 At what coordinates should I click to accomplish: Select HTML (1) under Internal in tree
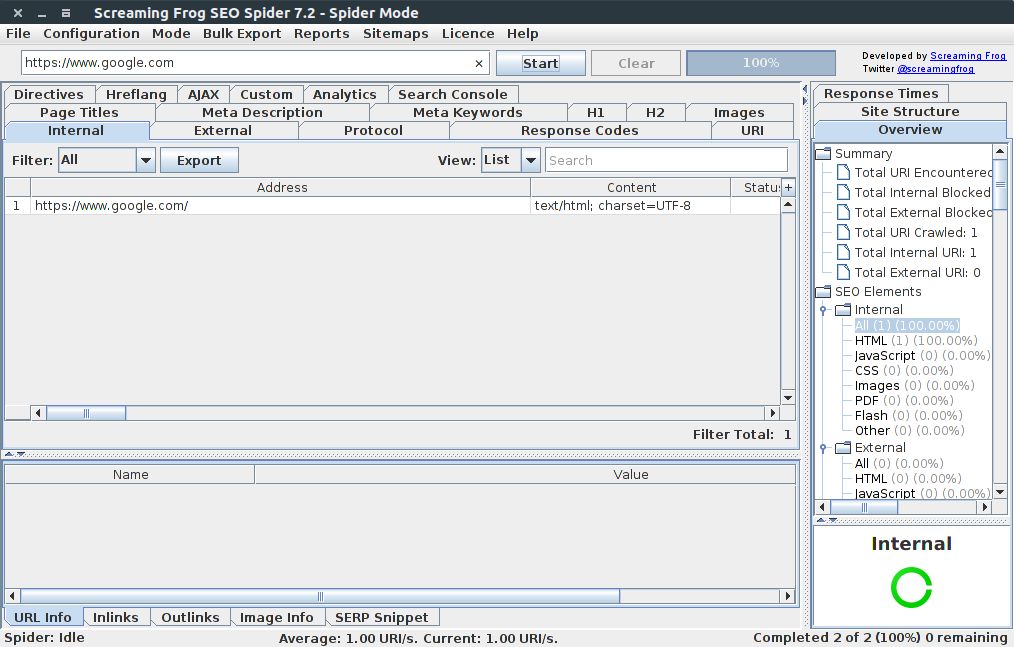coord(916,340)
